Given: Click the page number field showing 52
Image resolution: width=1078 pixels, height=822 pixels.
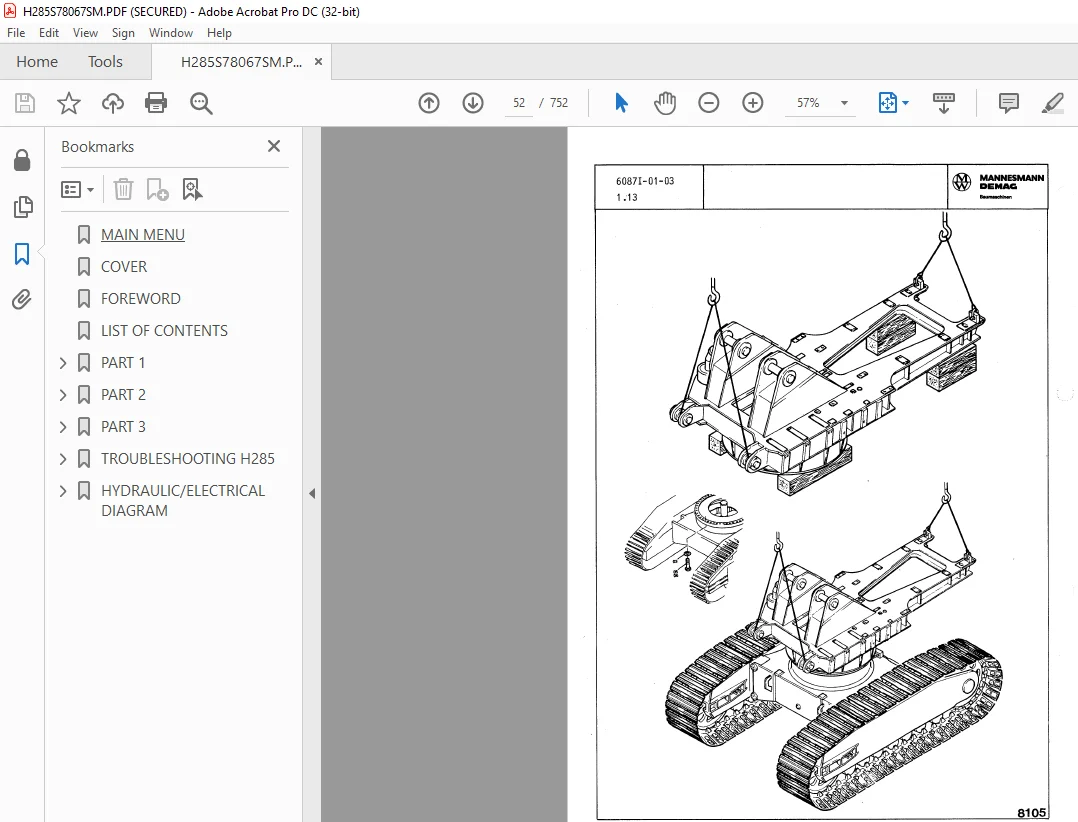Looking at the screenshot, I should (x=519, y=103).
